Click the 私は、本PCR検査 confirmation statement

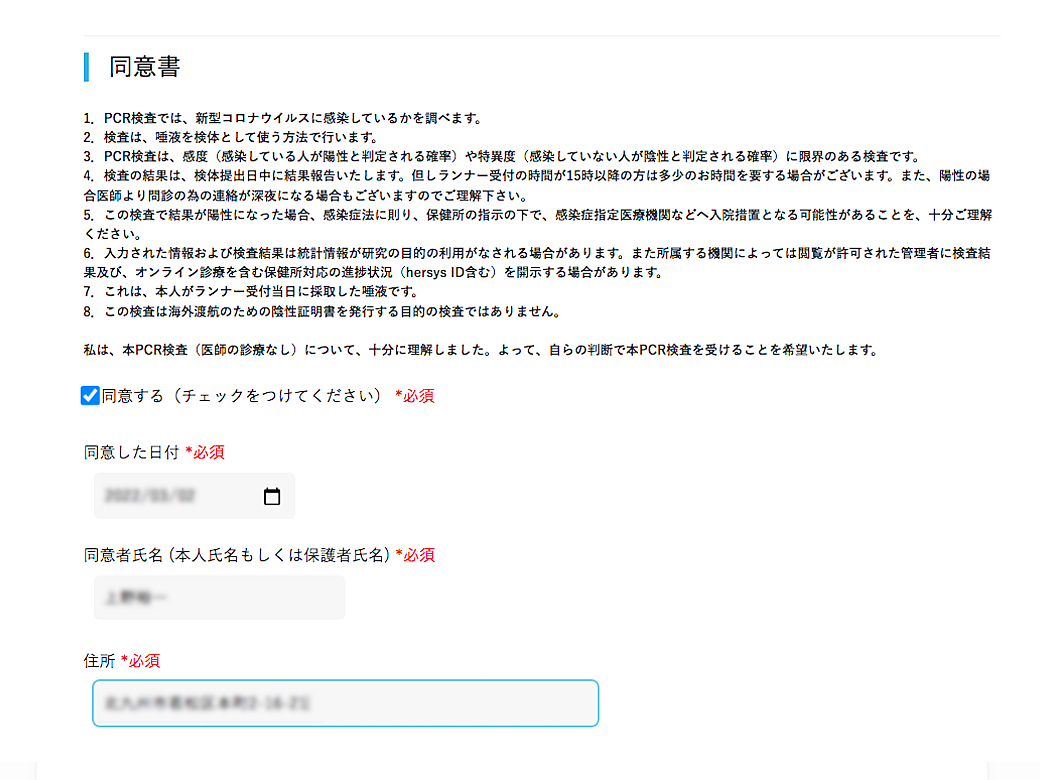480,350
